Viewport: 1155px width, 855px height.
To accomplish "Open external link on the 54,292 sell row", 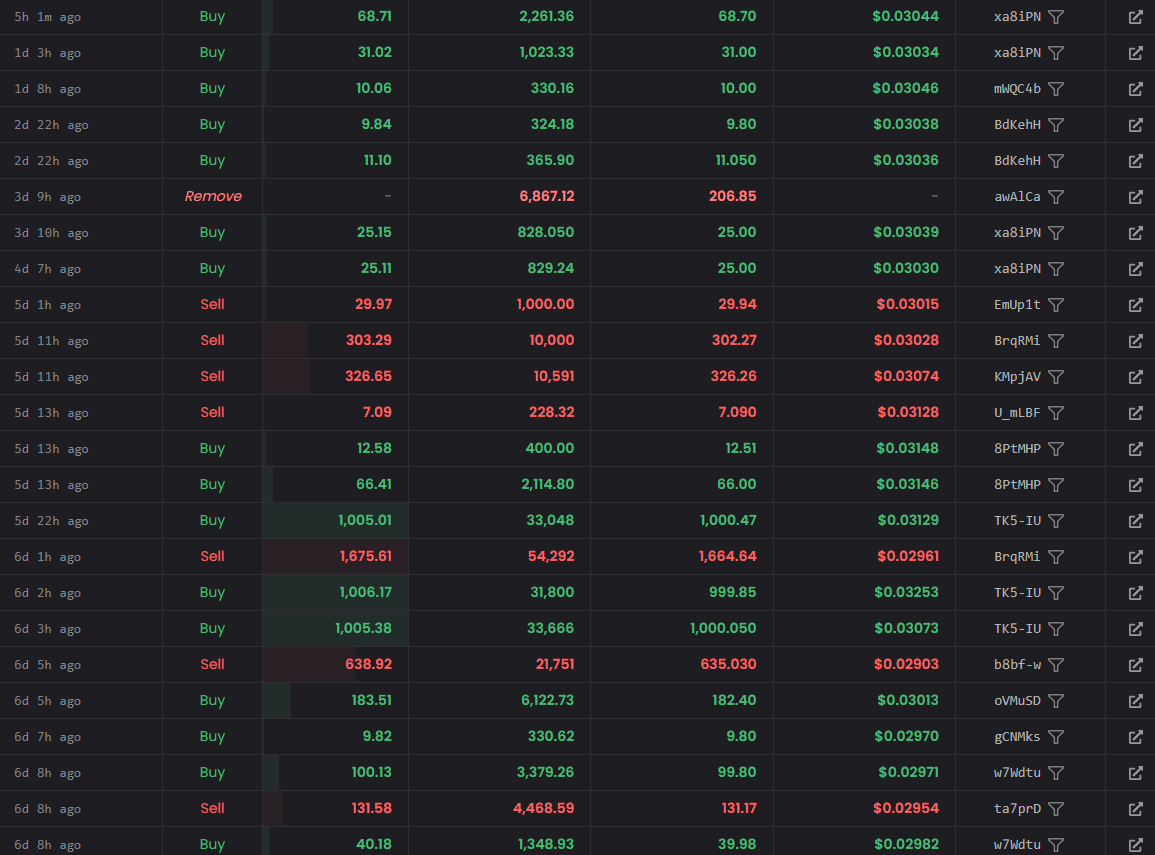I will pyautogui.click(x=1135, y=557).
